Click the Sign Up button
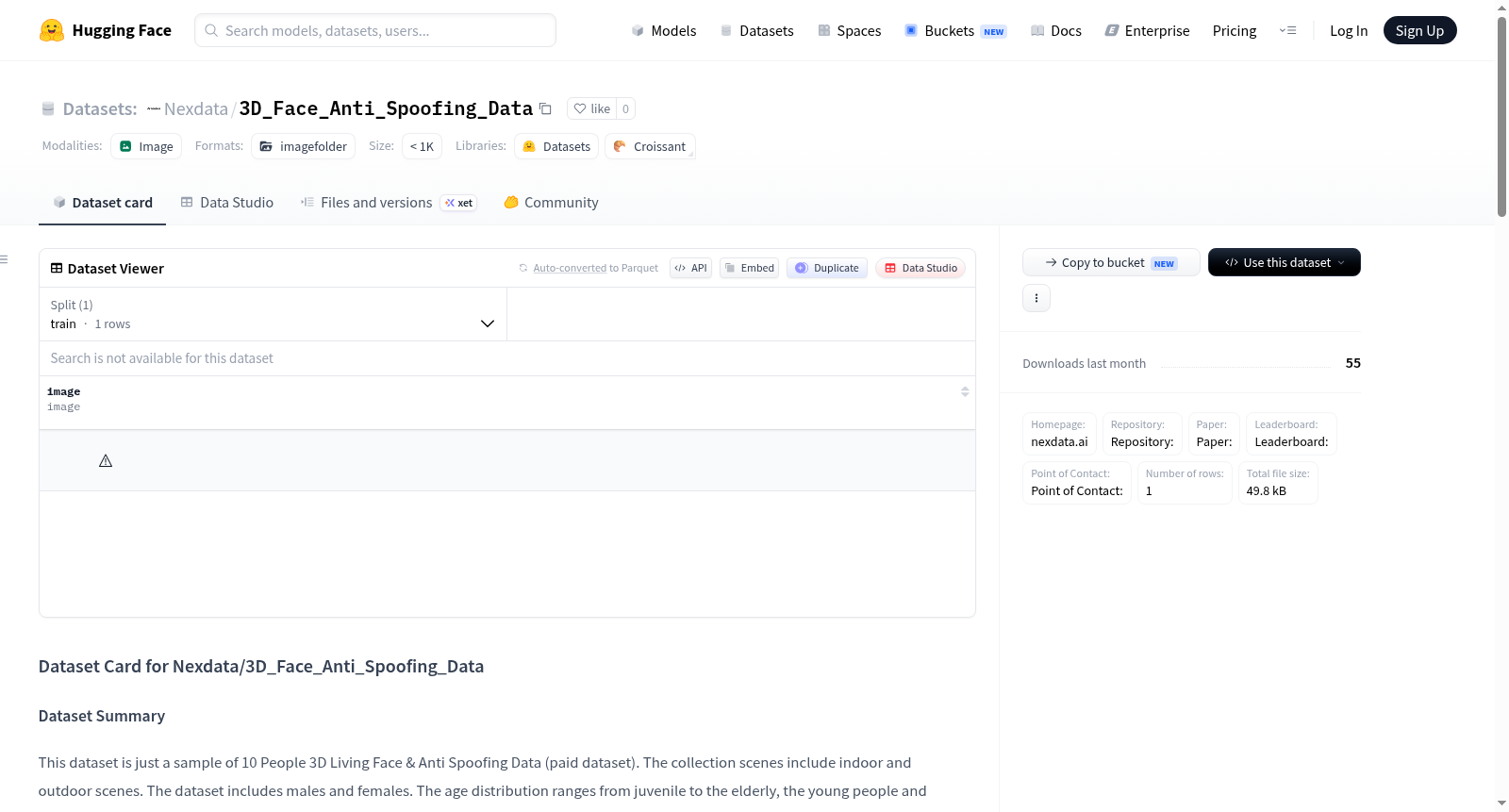The height and width of the screenshot is (812, 1509). pos(1419,30)
